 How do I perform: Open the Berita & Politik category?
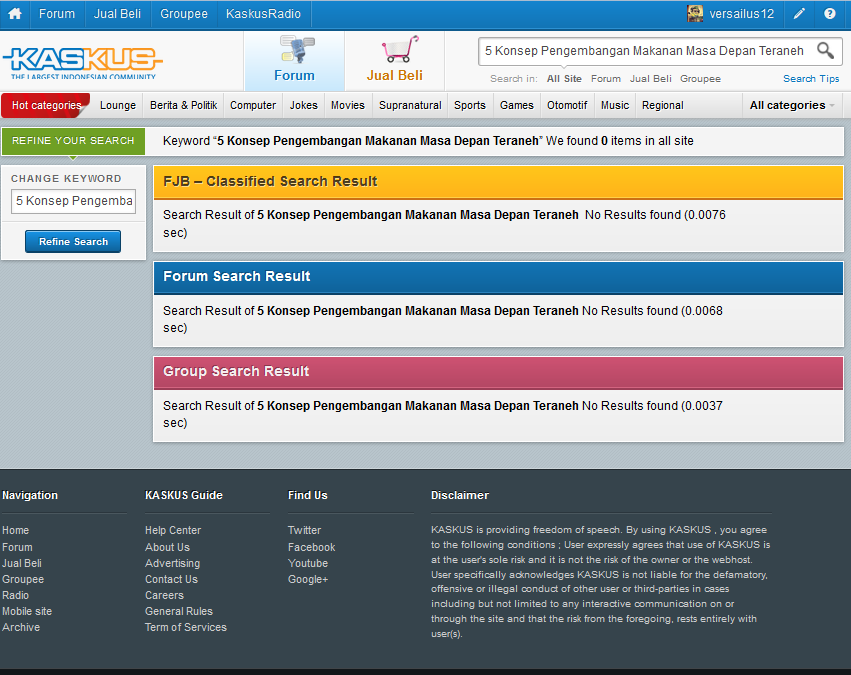[183, 105]
